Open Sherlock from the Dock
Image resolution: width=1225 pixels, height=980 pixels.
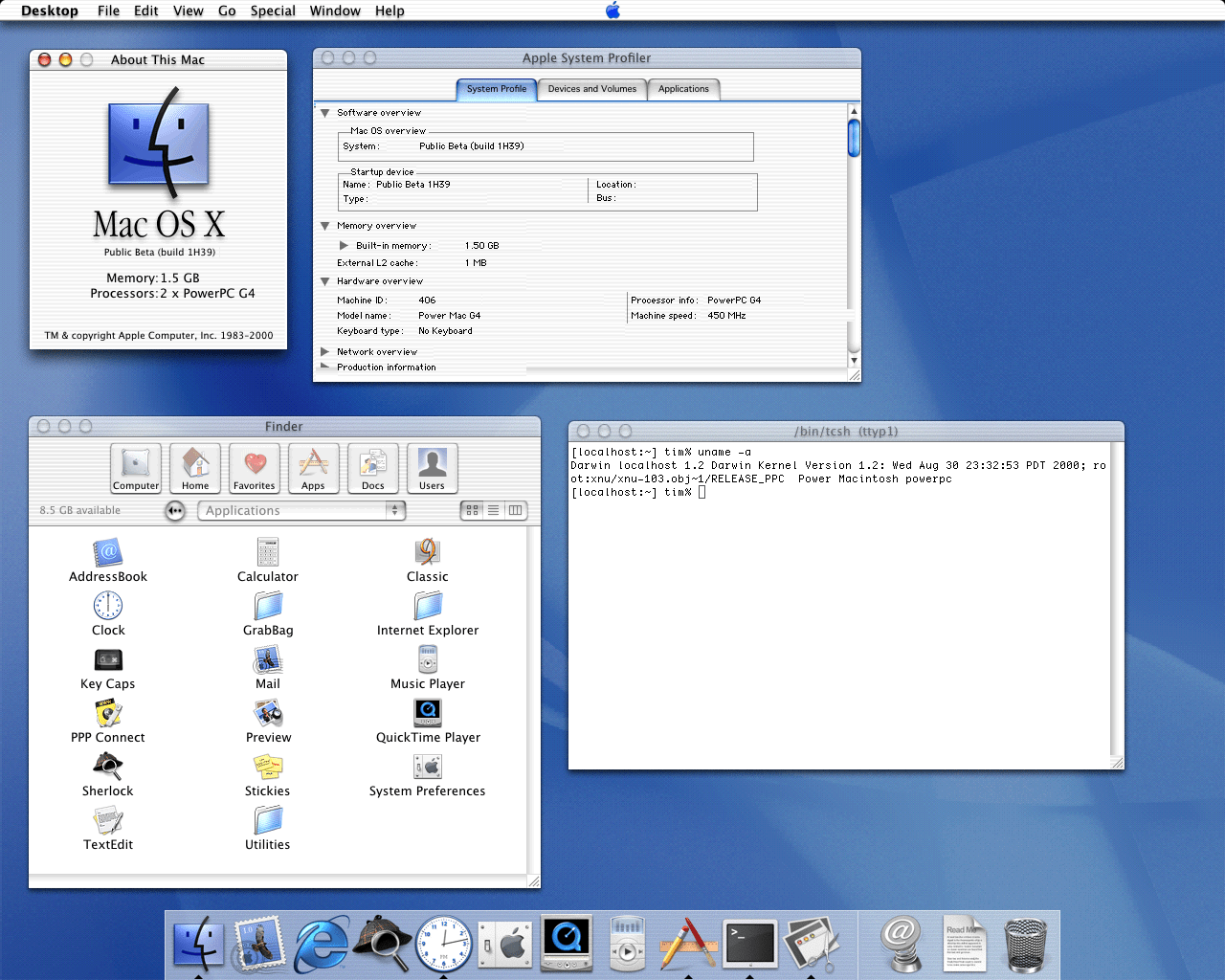click(382, 943)
